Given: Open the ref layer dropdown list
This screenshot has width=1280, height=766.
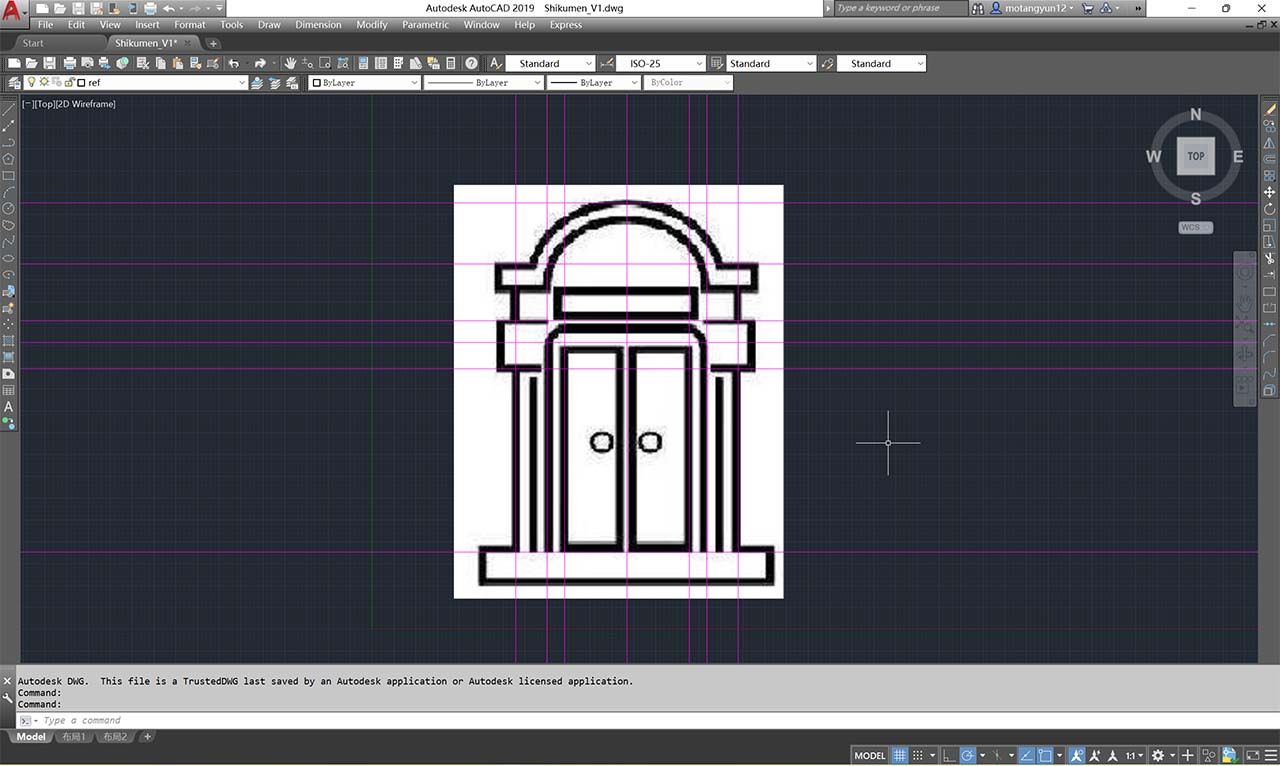Looking at the screenshot, I should click(x=136, y=82).
